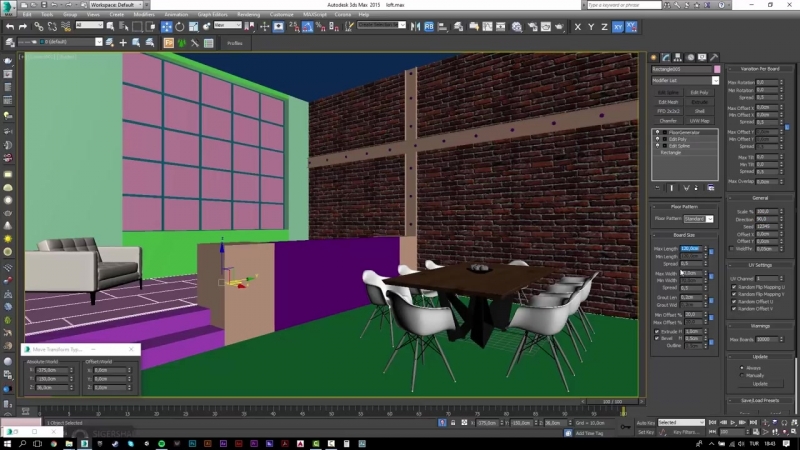
Task: Activate Select and Rotate tool
Action: click(x=180, y=27)
